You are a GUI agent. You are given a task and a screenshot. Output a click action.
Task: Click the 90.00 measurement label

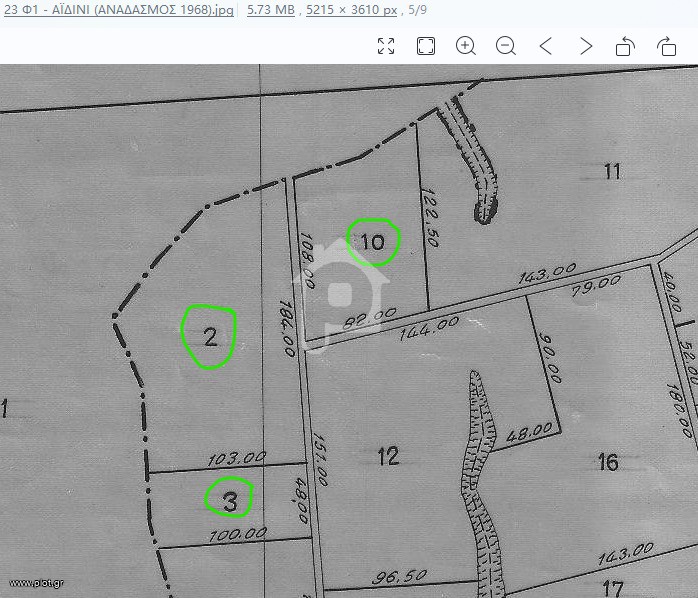click(551, 357)
